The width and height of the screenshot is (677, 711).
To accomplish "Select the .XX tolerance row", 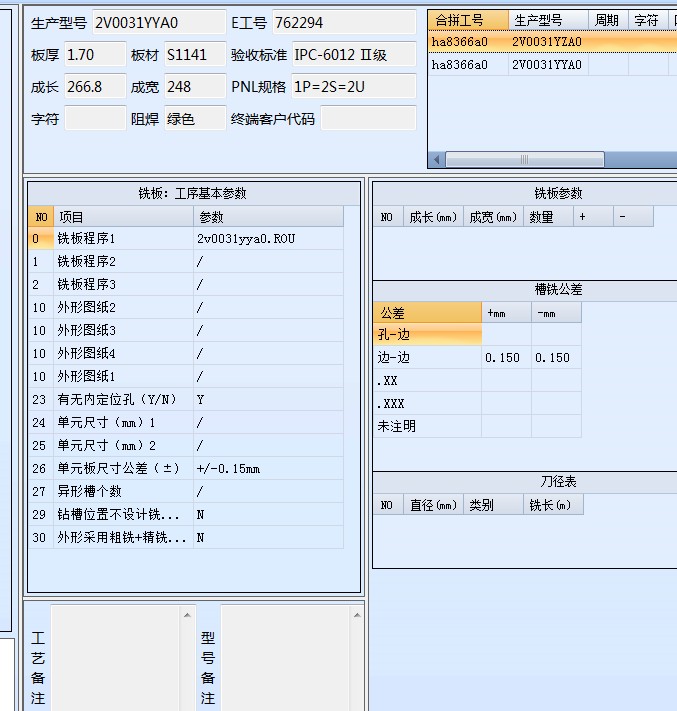I will [x=477, y=380].
